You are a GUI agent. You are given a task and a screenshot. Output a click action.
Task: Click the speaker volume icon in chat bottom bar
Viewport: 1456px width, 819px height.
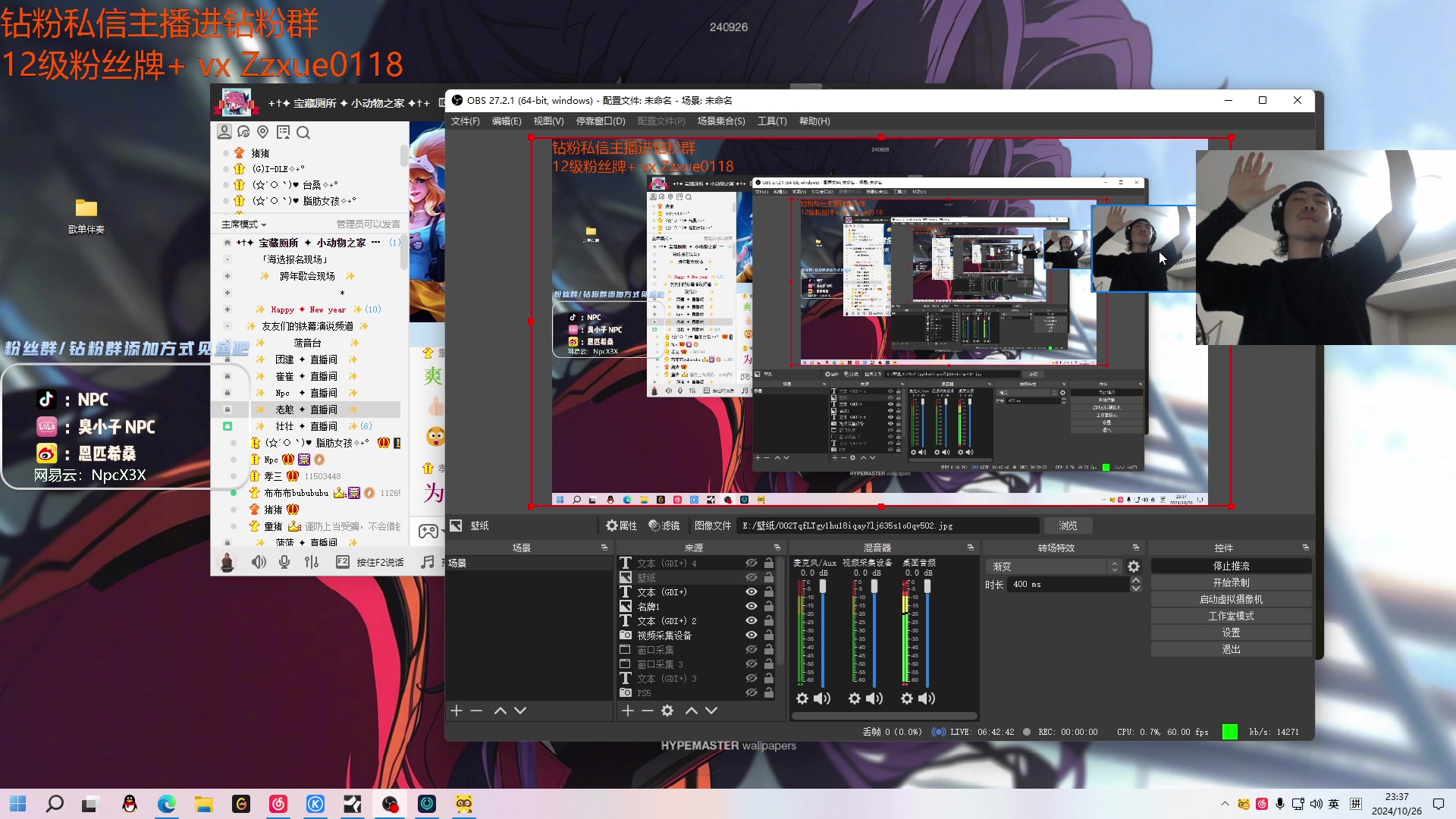[x=259, y=562]
